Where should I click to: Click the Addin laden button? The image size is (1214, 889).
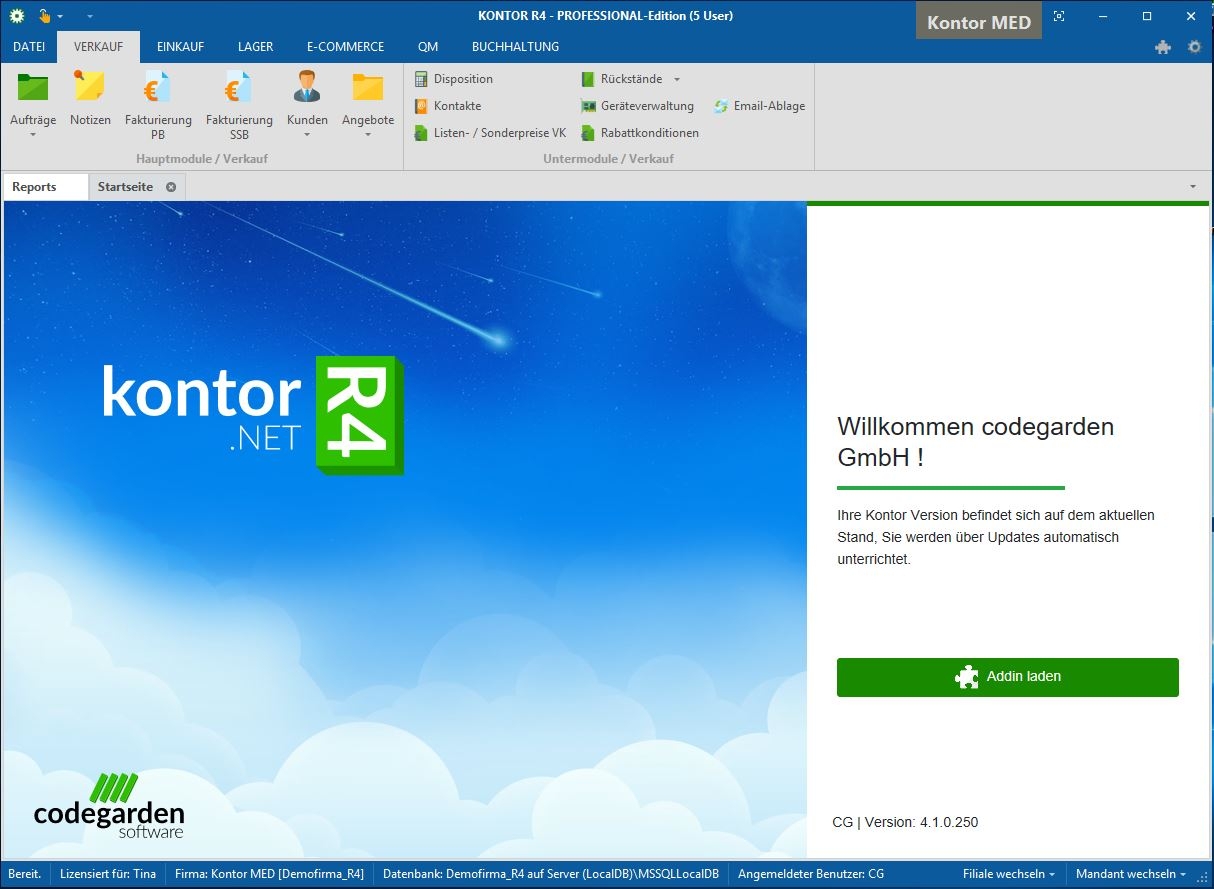[1008, 677]
